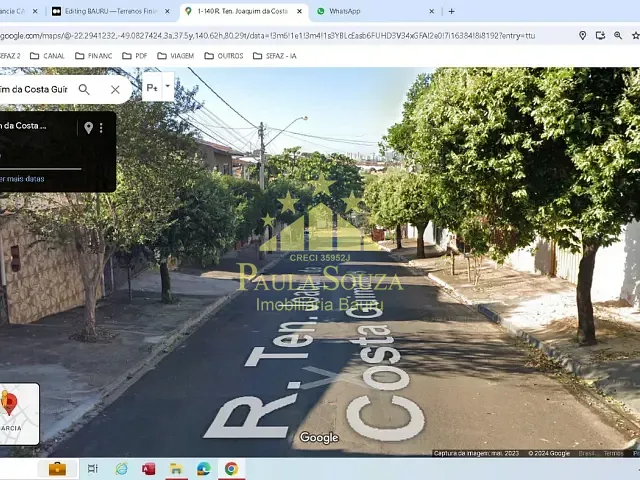The image size is (640, 480).
Task: Click the search magnifier icon in Maps
Action: (x=84, y=89)
